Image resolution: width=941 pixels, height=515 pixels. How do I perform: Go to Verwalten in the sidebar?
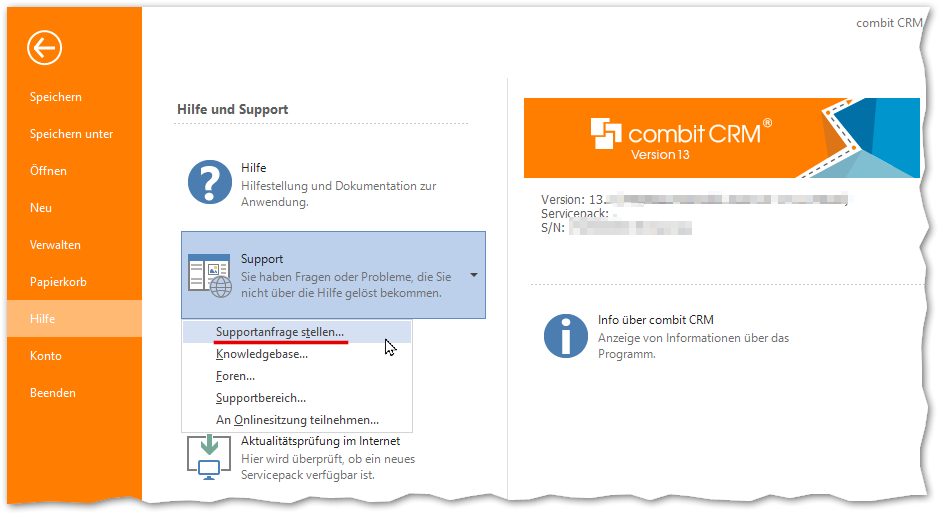click(55, 245)
